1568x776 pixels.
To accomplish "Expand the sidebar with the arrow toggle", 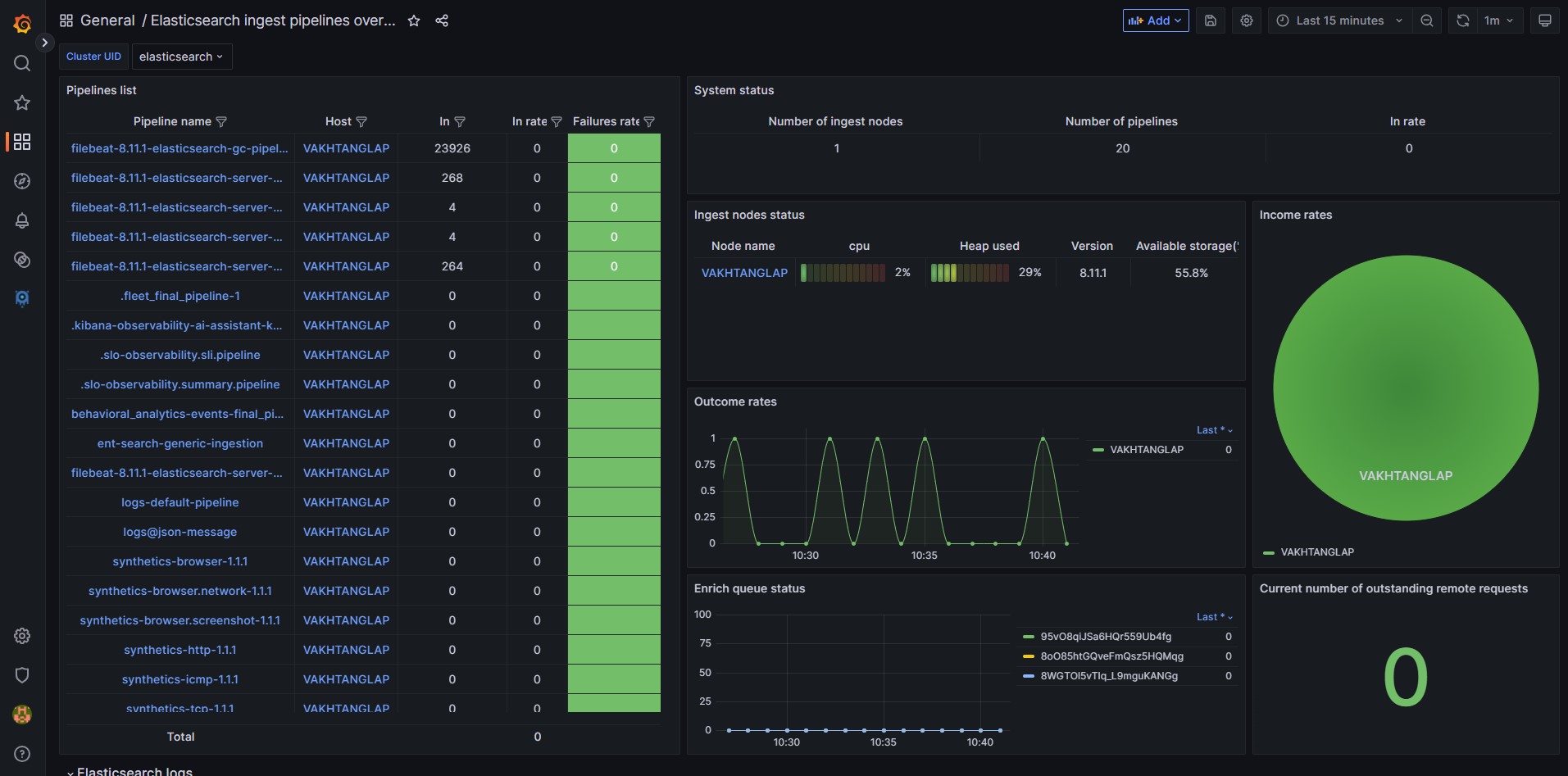I will pyautogui.click(x=45, y=43).
